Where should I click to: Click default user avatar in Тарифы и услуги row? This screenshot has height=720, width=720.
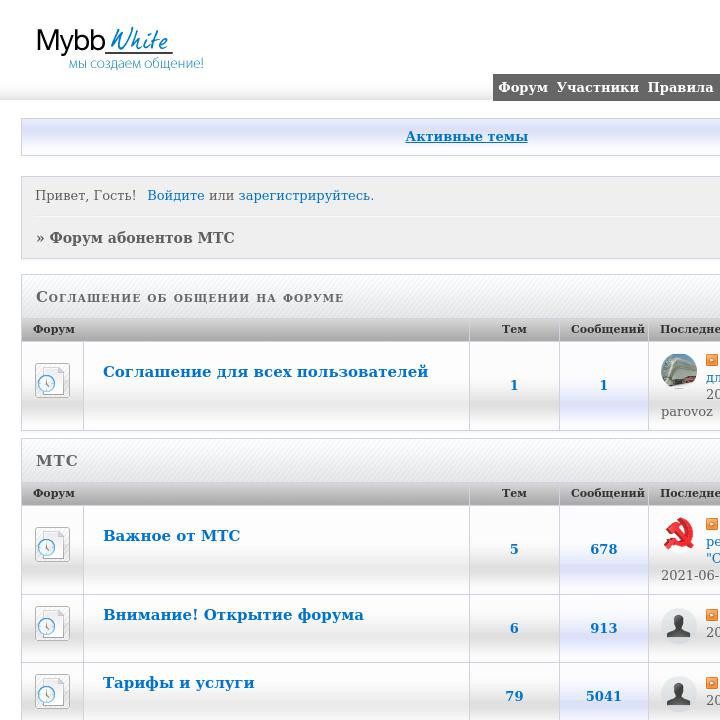tap(679, 693)
